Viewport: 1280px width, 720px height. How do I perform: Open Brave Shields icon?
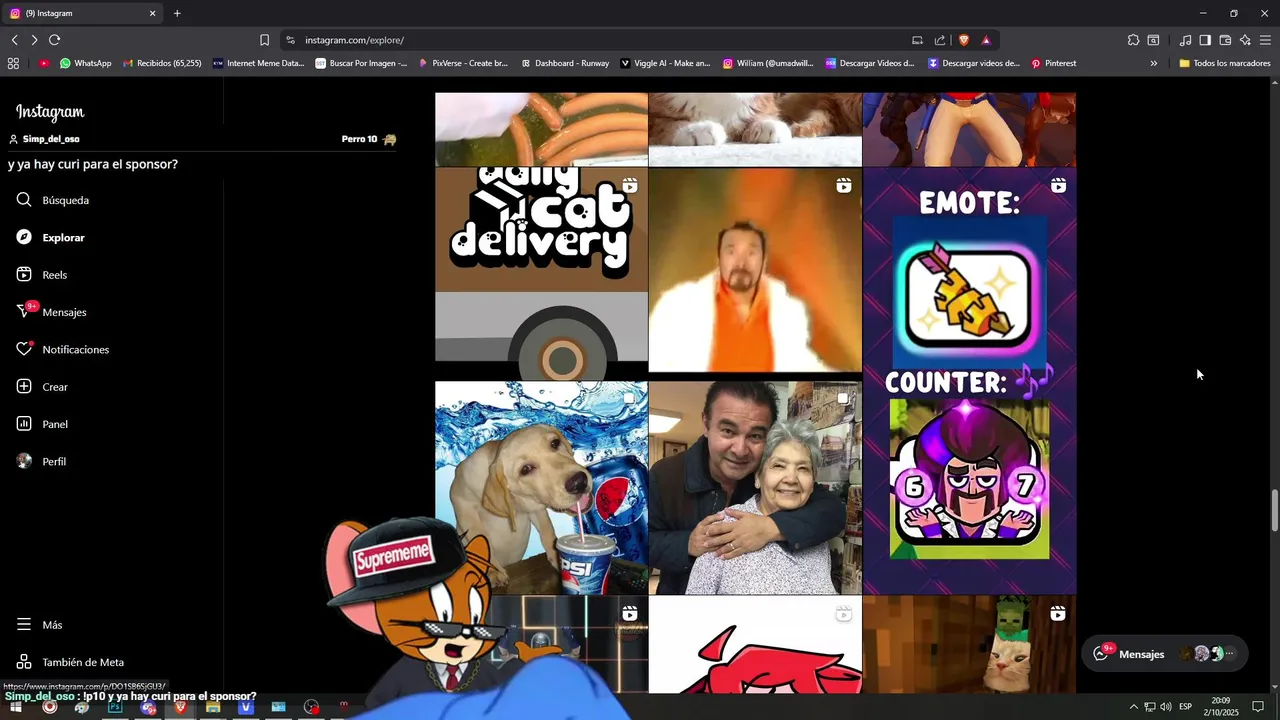pyautogui.click(x=964, y=40)
